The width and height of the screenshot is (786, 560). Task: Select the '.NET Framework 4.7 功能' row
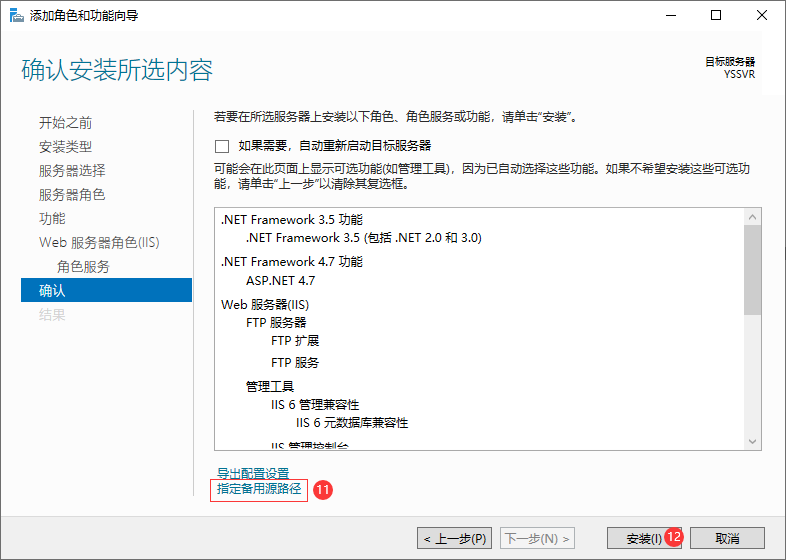[x=292, y=262]
